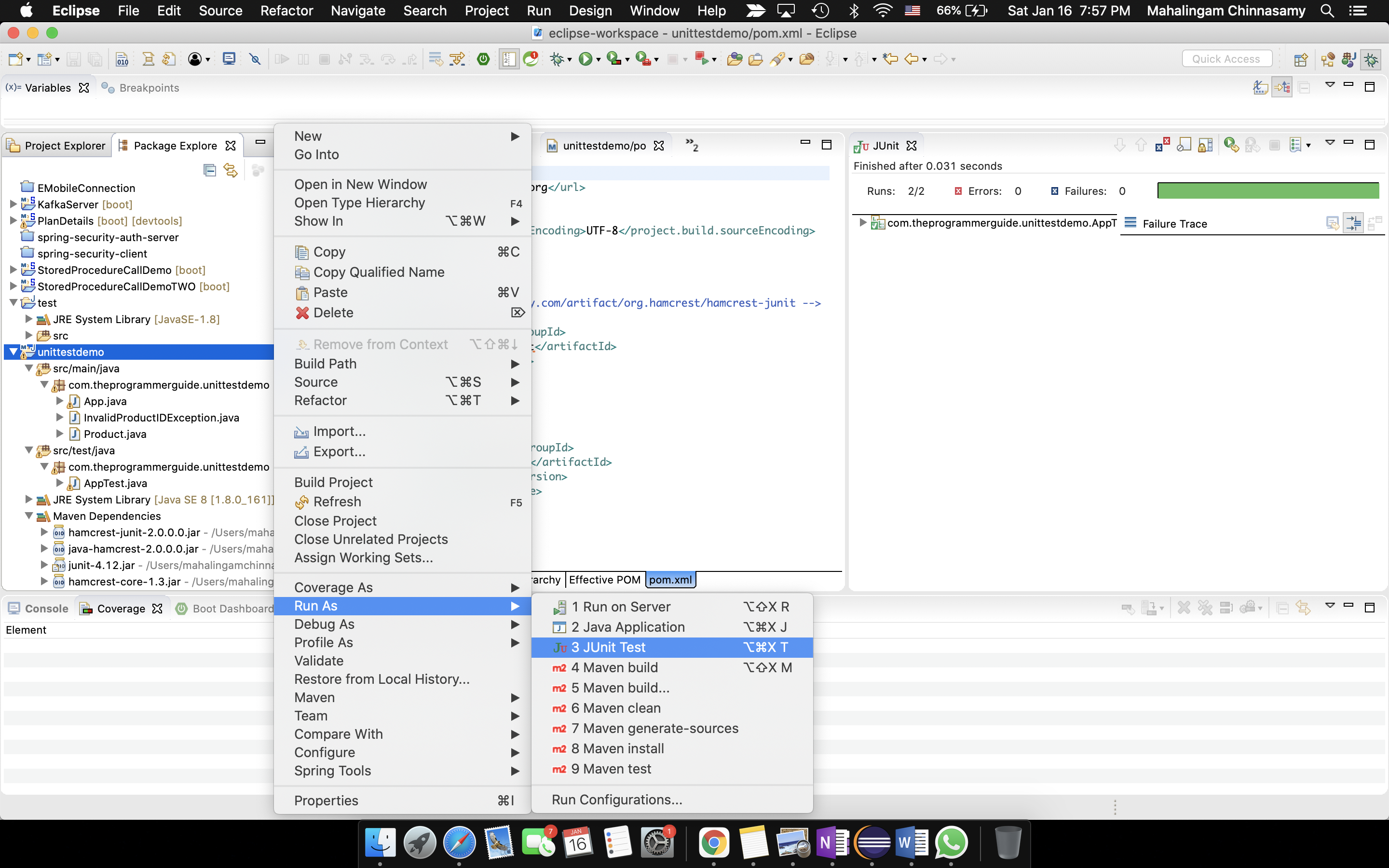Switch to the Console tab
The image size is (1389, 868).
(38, 609)
